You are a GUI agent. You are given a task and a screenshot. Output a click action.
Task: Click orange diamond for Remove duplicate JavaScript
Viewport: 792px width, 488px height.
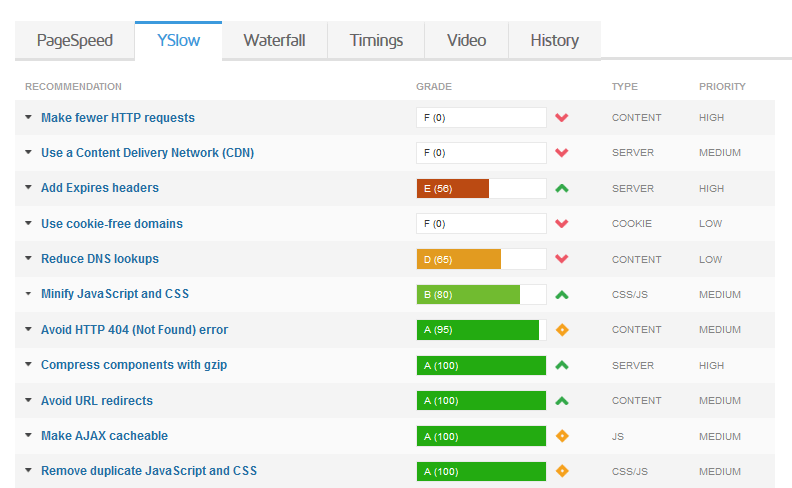[562, 471]
